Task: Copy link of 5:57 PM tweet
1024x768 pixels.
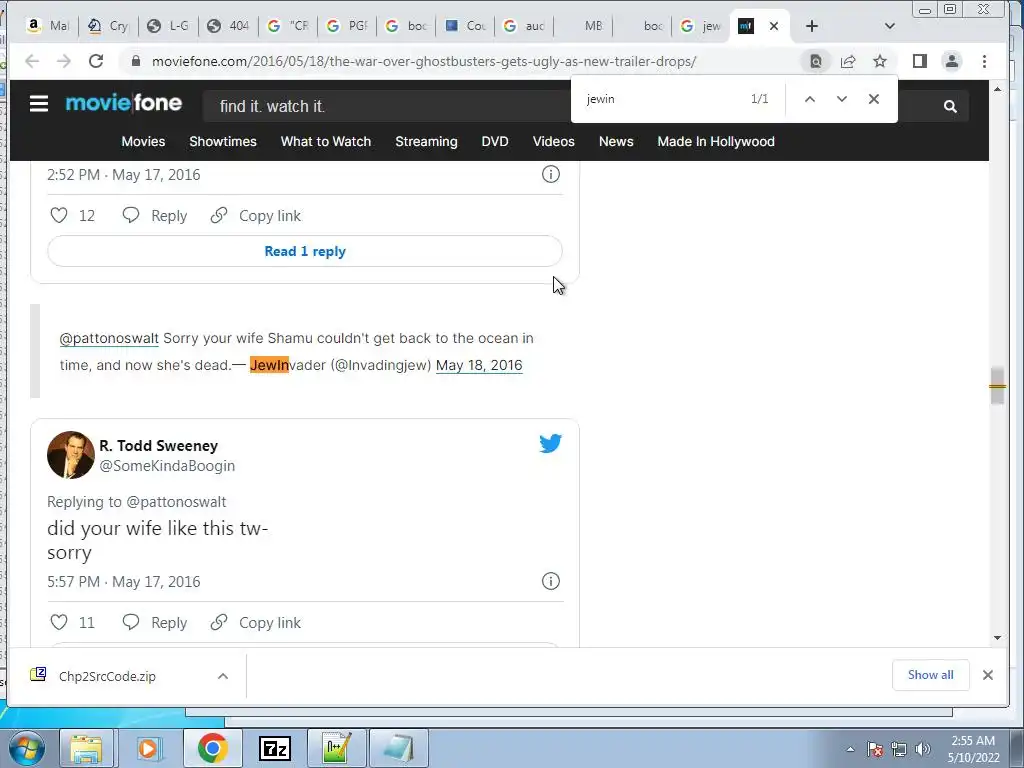Action: [255, 622]
